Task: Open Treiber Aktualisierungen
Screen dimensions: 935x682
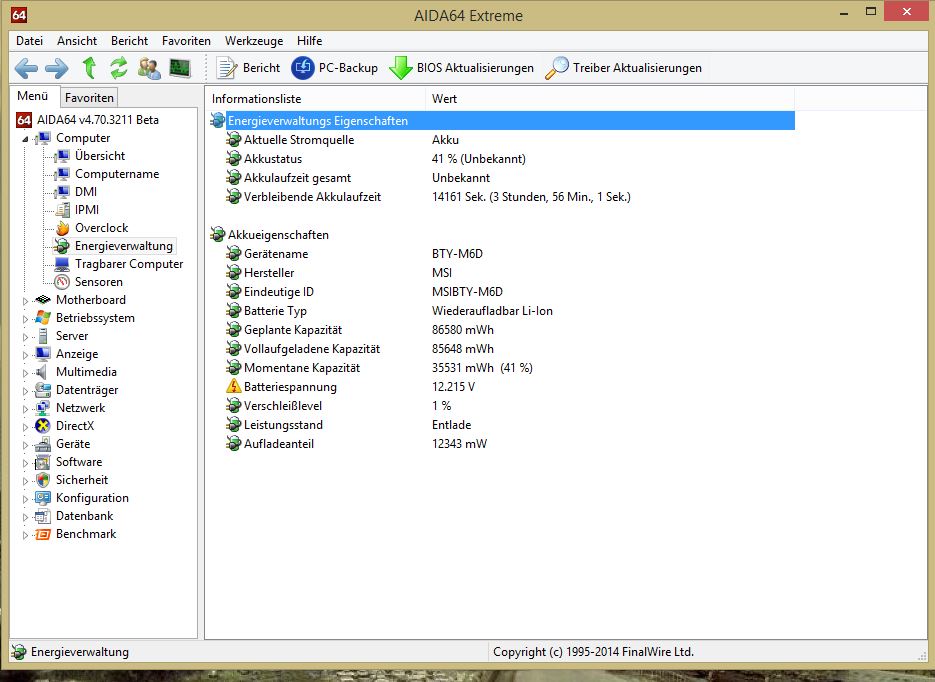Action: [624, 68]
